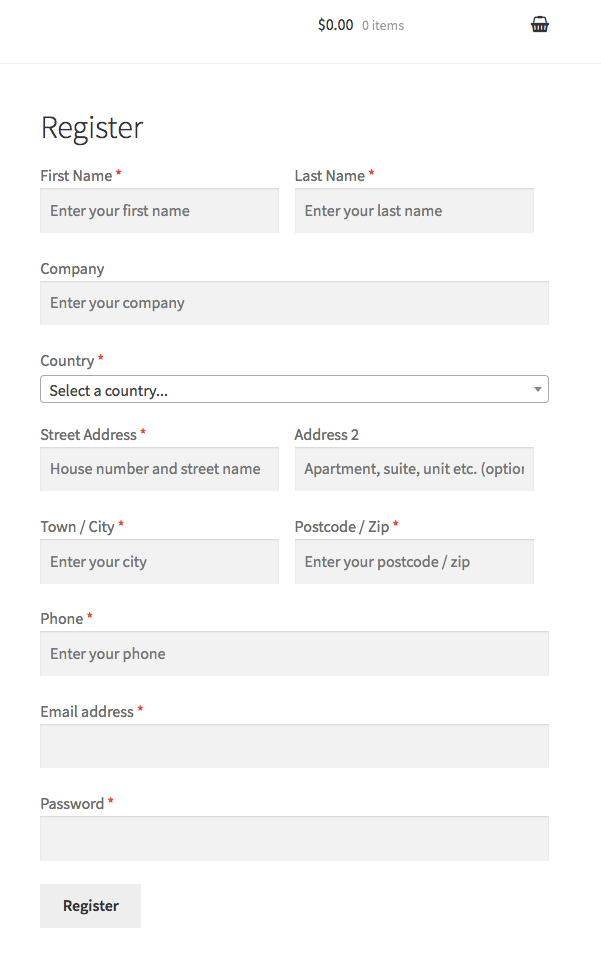
Task: Click the Password input field
Action: click(294, 838)
